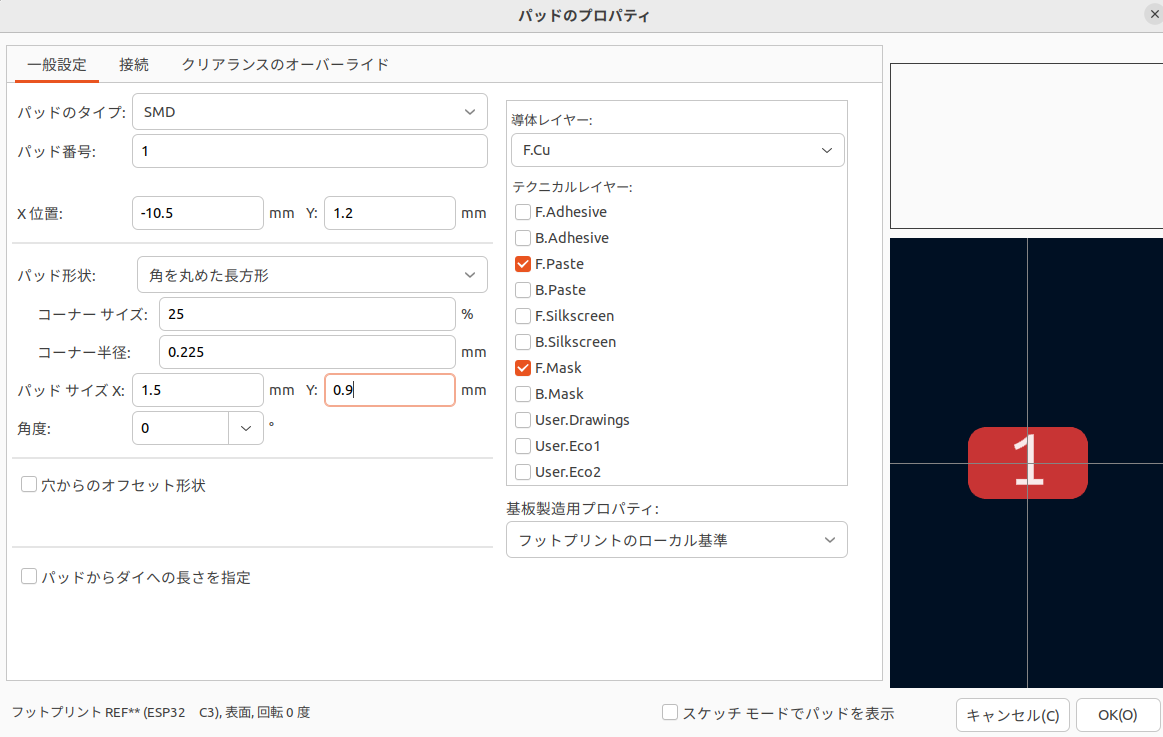Open the クリアランスのオーバーライド tab

click(284, 64)
